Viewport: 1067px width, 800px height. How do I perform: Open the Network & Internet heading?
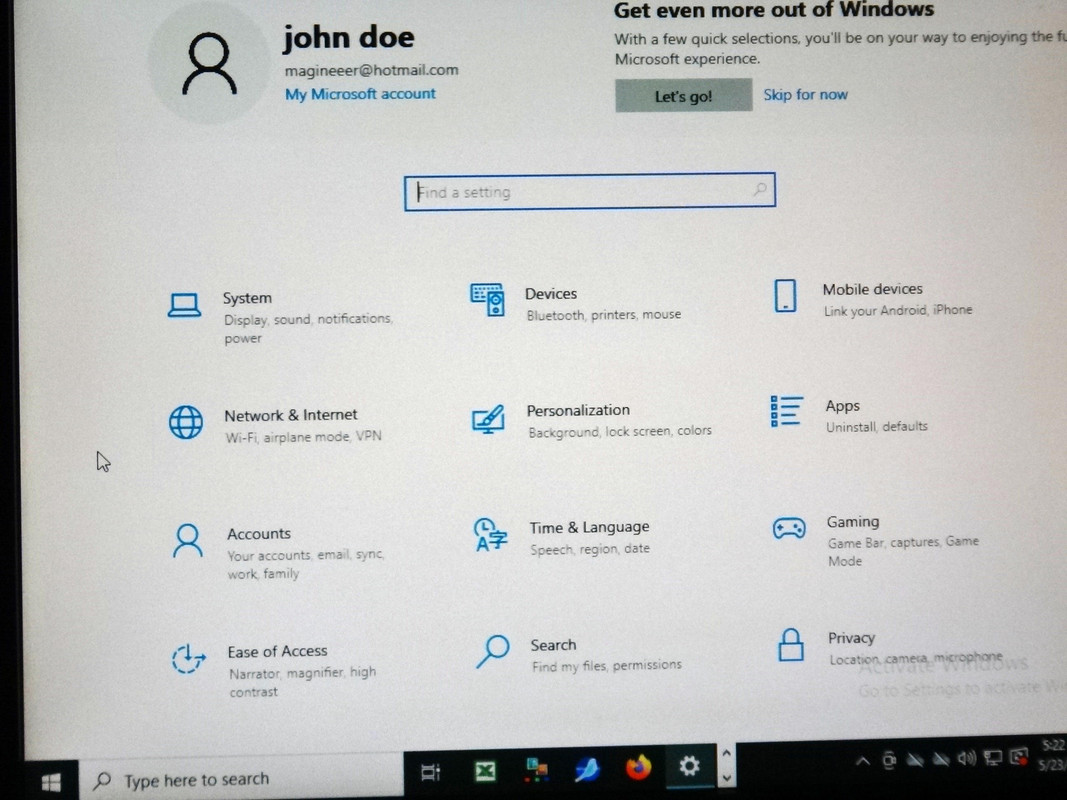(x=291, y=415)
